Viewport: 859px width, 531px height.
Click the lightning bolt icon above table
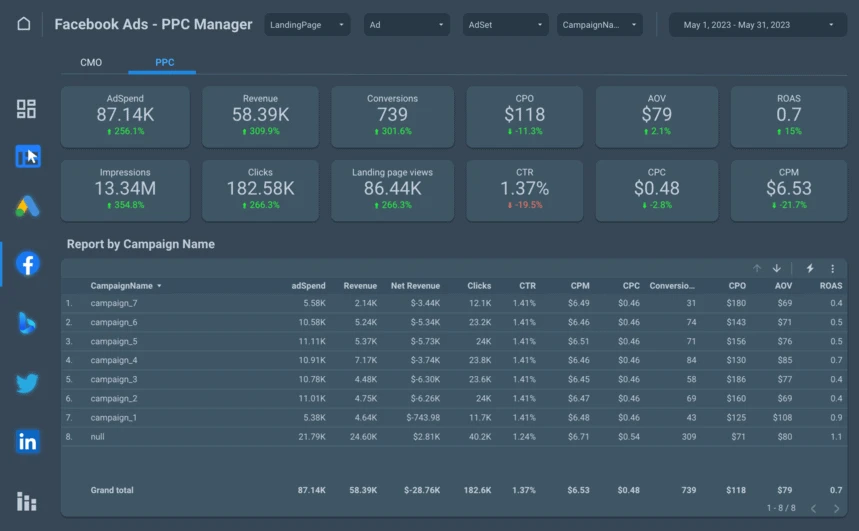[x=810, y=269]
